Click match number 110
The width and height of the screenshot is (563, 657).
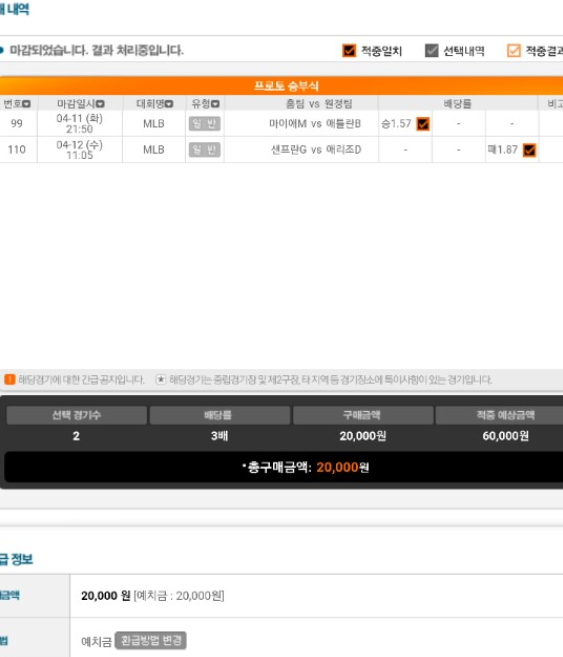click(x=17, y=150)
